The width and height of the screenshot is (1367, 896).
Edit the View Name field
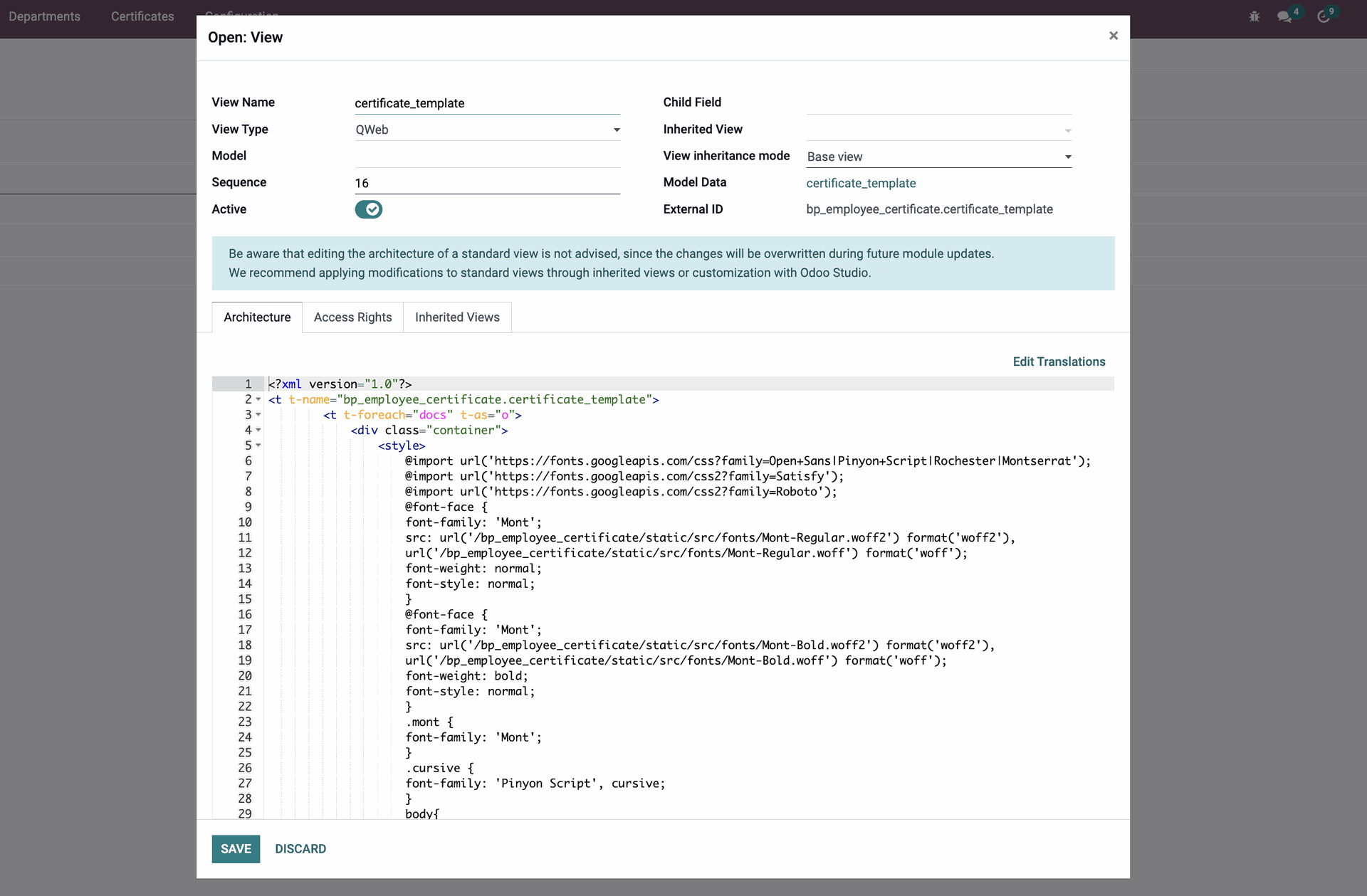coord(487,103)
